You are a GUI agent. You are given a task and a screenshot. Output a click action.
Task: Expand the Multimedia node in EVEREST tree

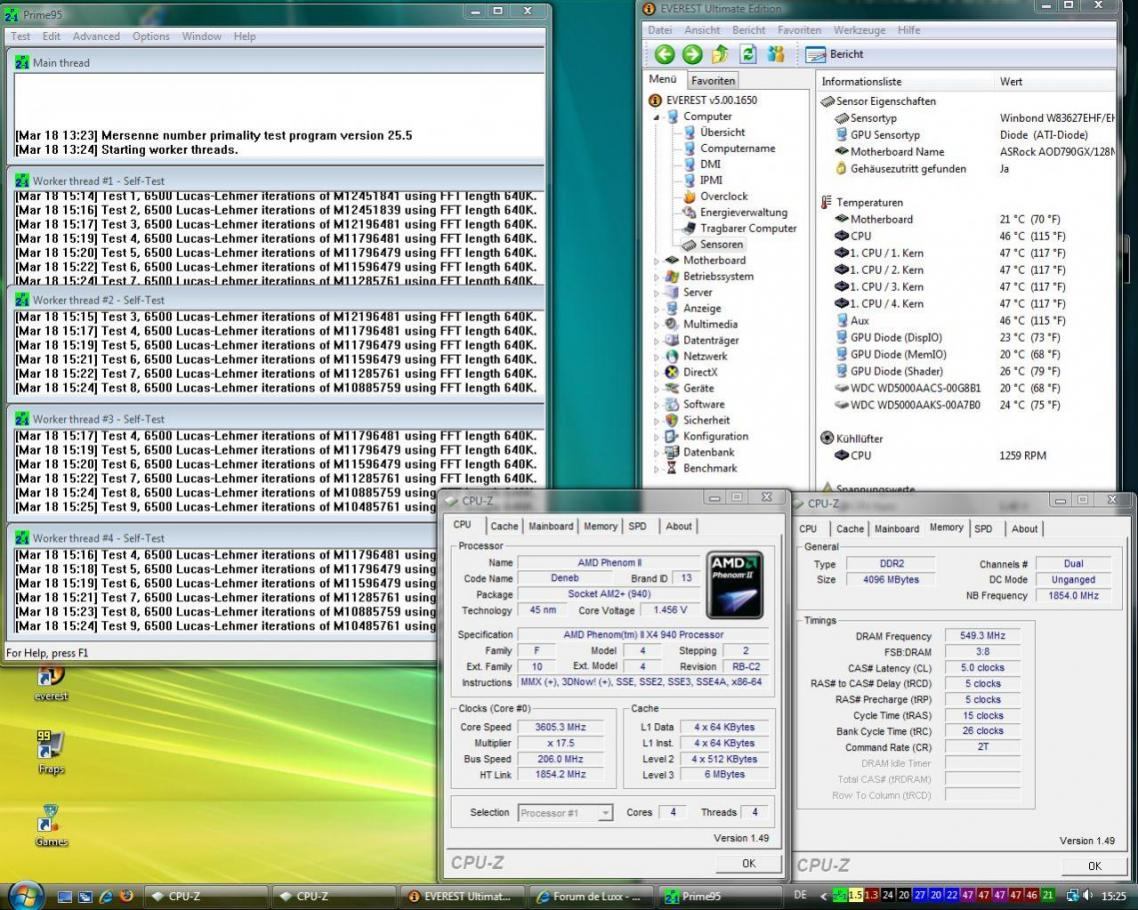tap(656, 324)
